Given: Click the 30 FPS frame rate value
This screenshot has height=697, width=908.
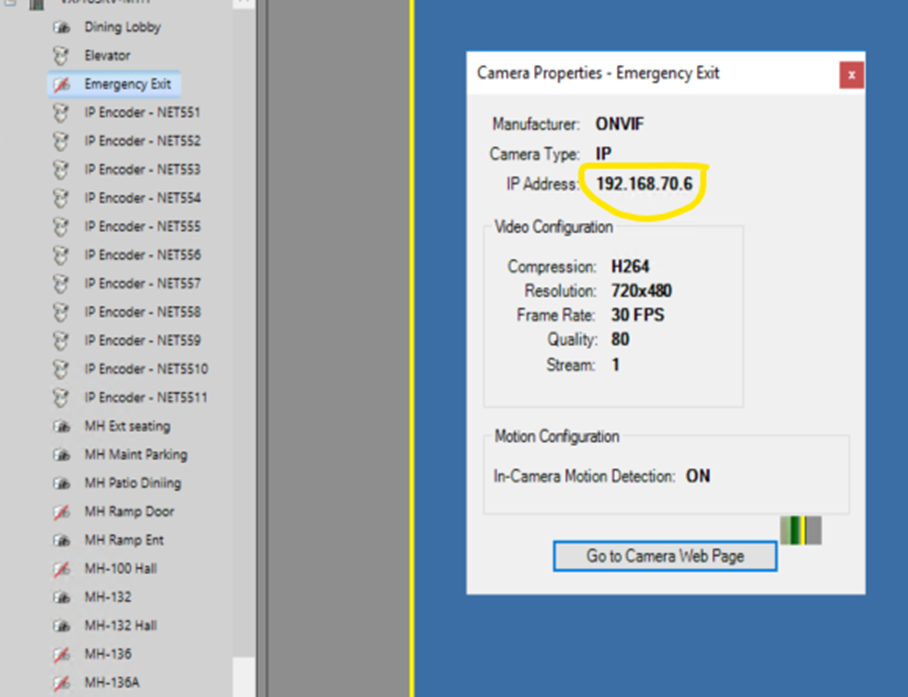Looking at the screenshot, I should (638, 315).
